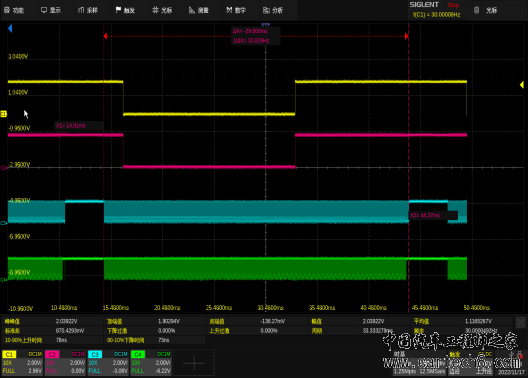This screenshot has width=529, height=378.
Task: Open the 功能 utility menu
Action: tap(14, 10)
